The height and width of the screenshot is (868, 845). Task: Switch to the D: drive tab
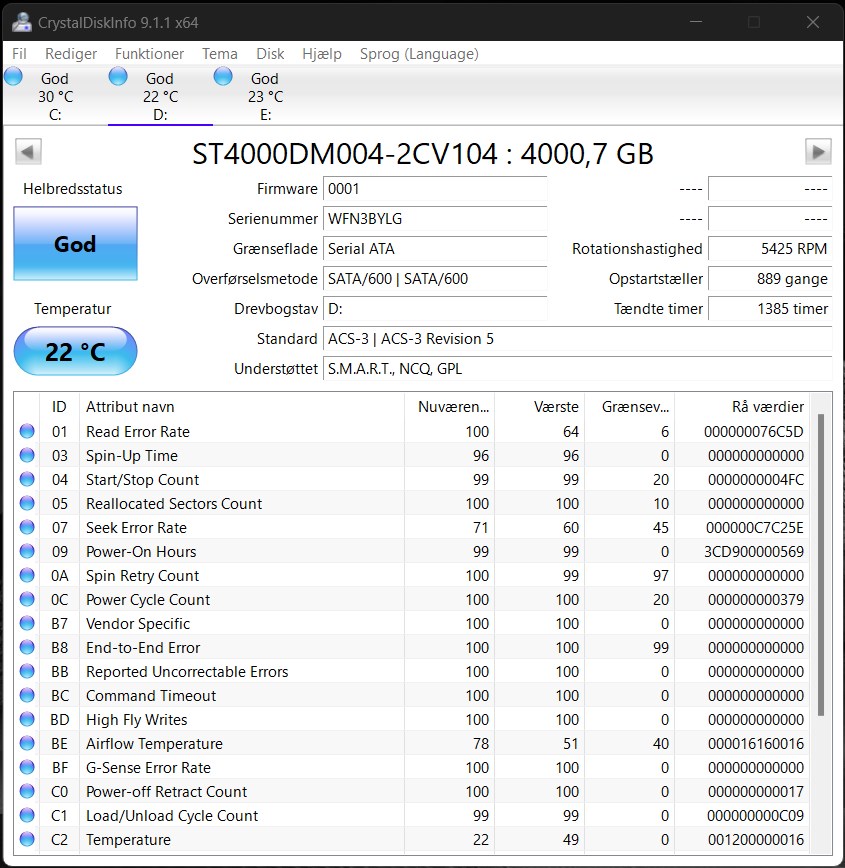(159, 96)
